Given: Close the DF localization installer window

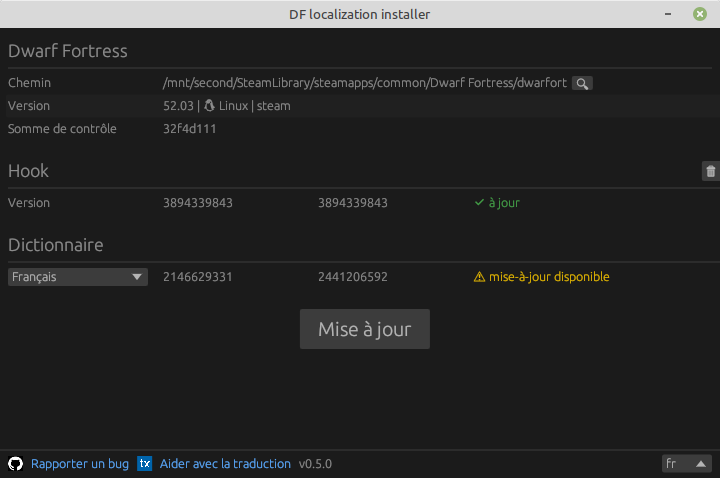Looking at the screenshot, I should coord(700,14).
